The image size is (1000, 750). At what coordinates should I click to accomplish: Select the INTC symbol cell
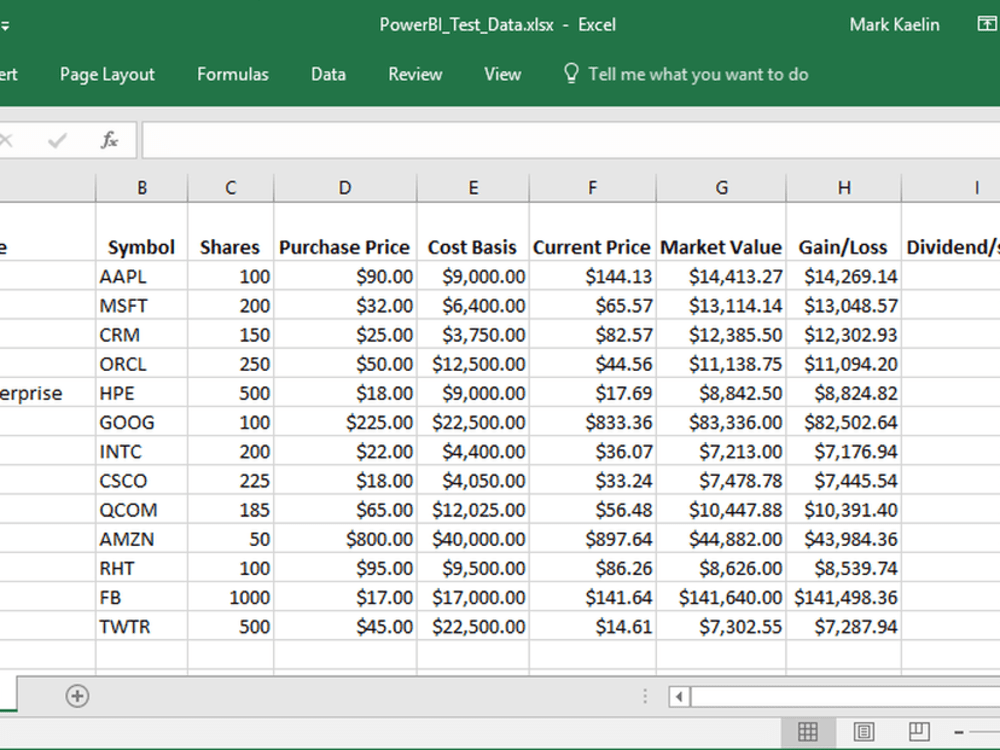tap(142, 452)
